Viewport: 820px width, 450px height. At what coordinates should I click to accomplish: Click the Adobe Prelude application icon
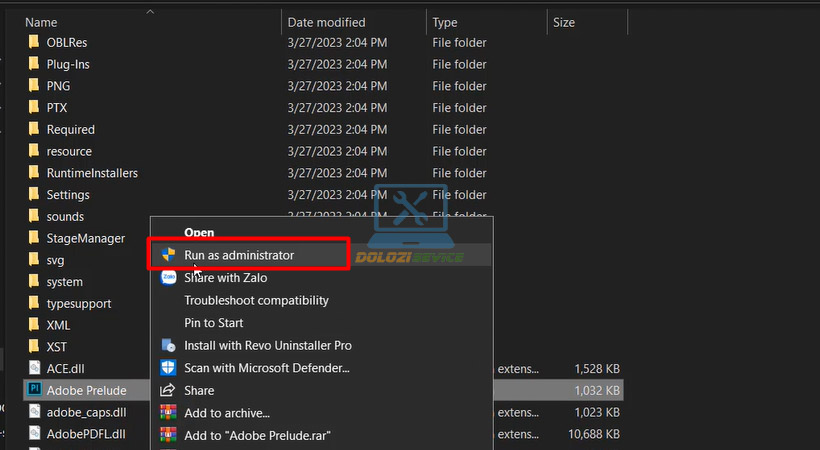click(33, 390)
